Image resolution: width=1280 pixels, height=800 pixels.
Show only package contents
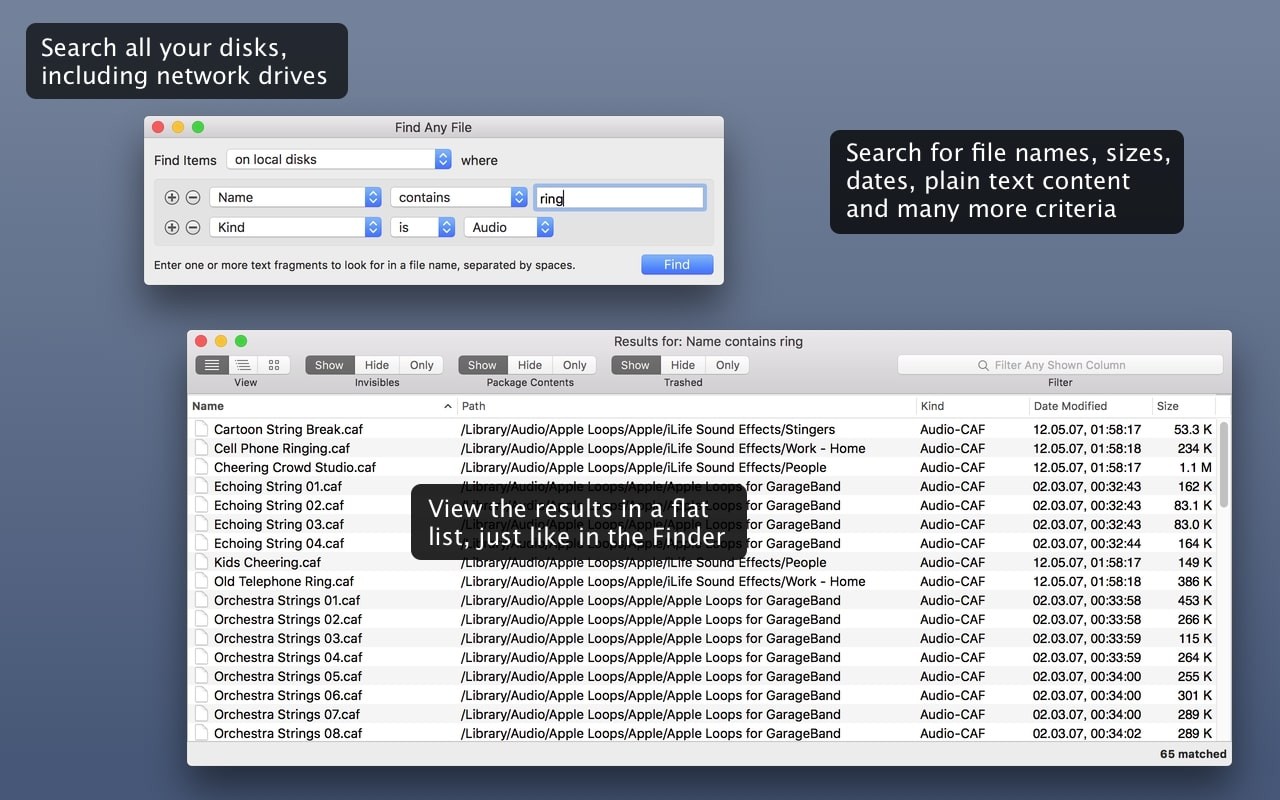click(x=574, y=365)
